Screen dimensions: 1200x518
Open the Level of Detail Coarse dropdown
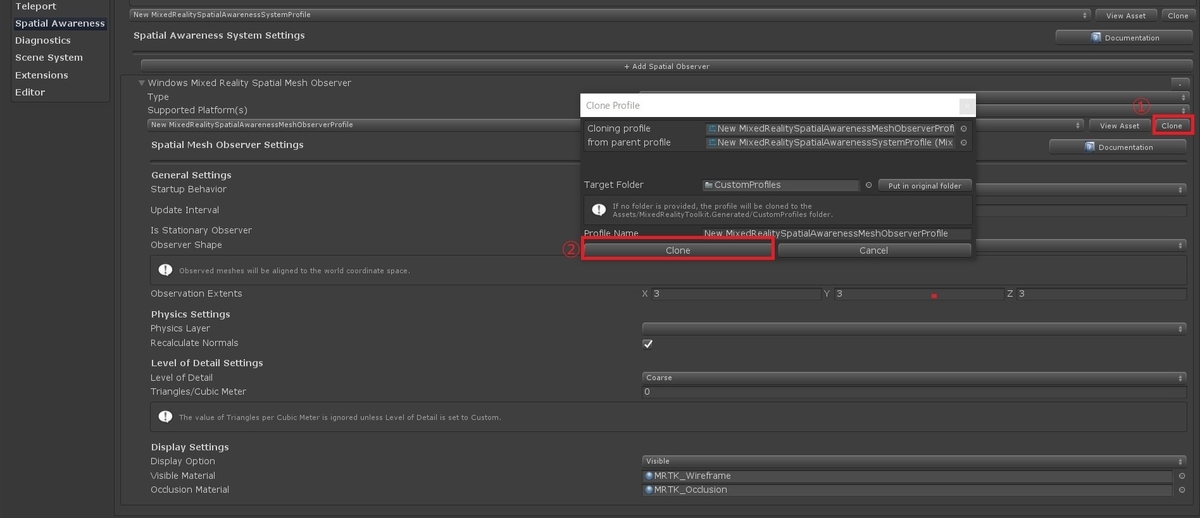pos(914,378)
